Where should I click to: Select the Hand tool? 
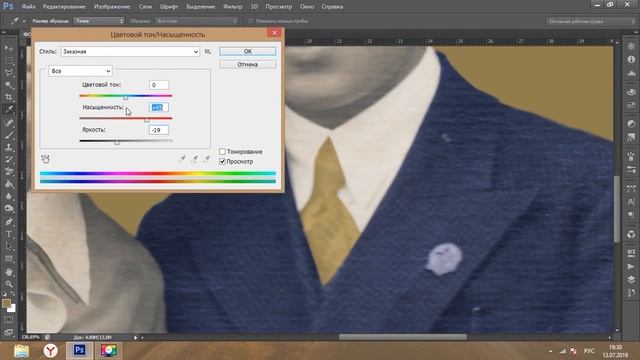(x=9, y=272)
